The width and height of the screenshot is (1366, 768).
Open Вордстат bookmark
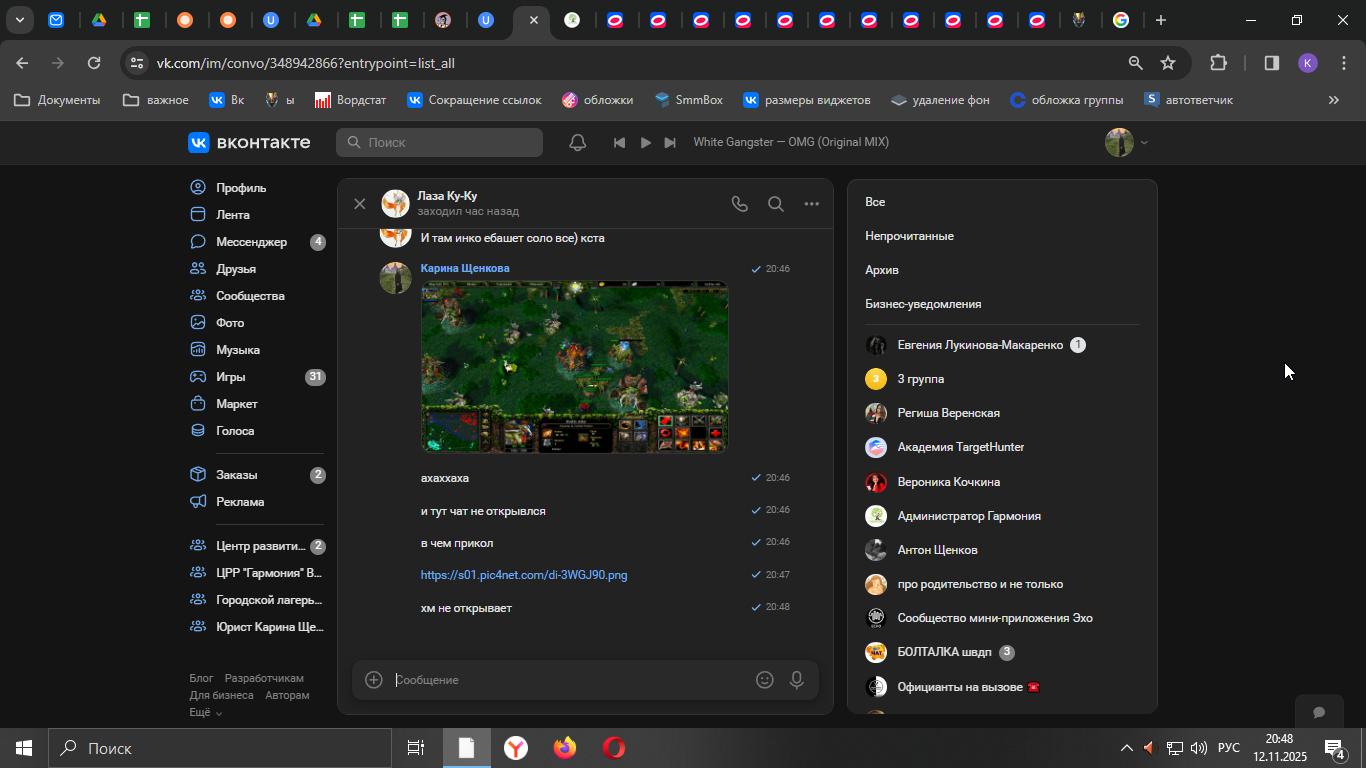point(350,100)
